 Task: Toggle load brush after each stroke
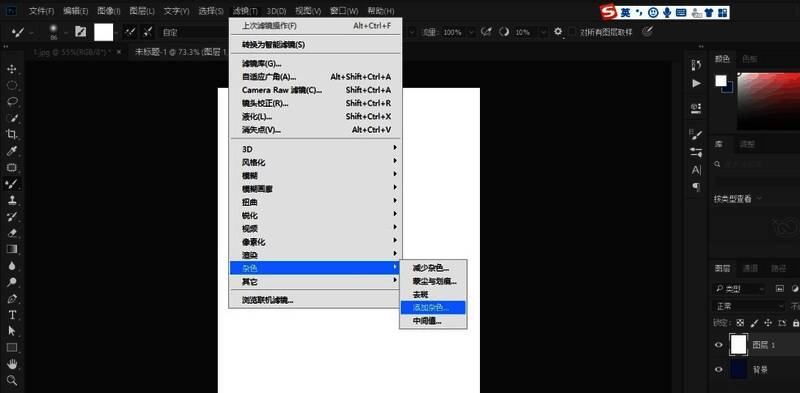[131, 32]
